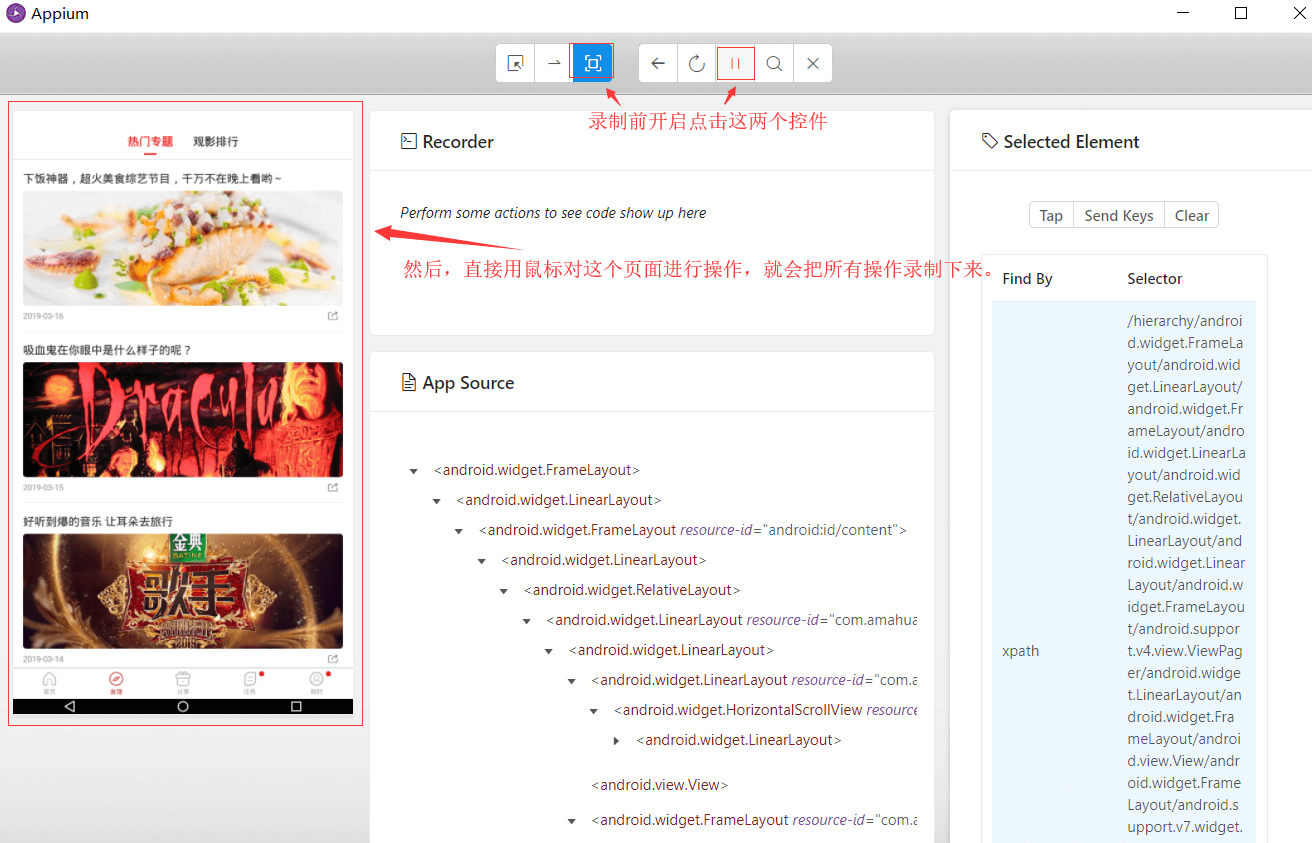Image resolution: width=1312 pixels, height=843 pixels.
Task: Tap the Android recent apps square button
Action: (x=296, y=706)
